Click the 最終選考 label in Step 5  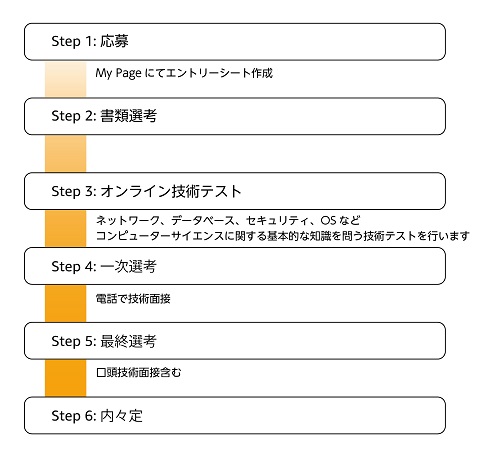click(128, 341)
